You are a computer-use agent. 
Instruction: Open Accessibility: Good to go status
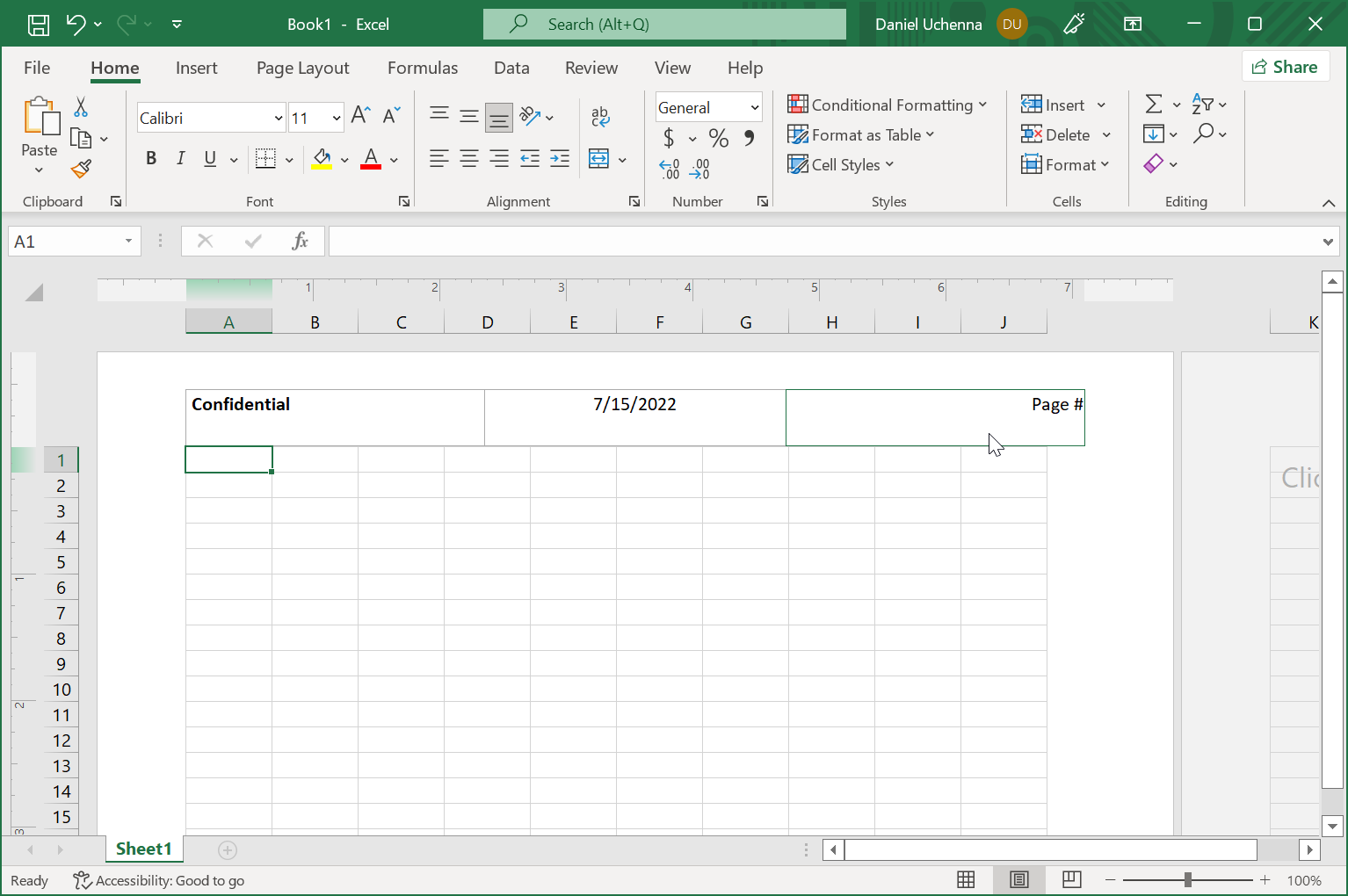pyautogui.click(x=159, y=880)
